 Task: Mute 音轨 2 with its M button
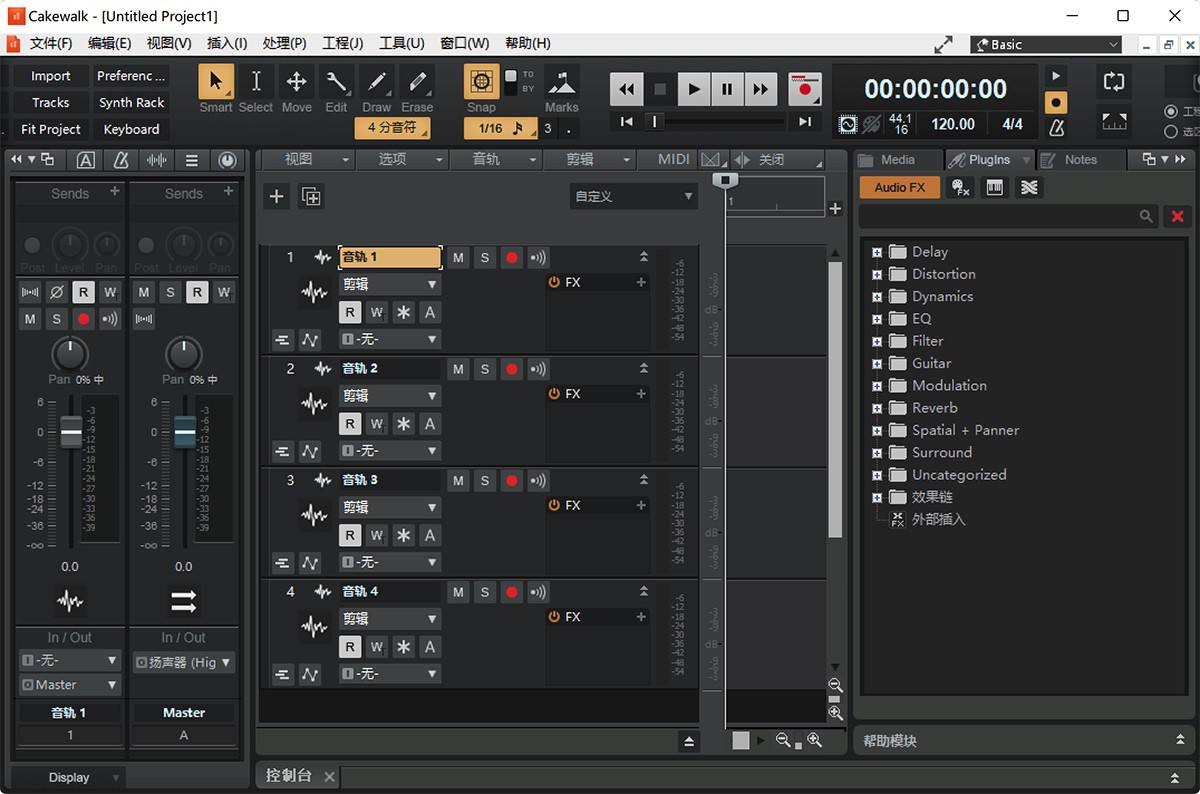point(457,368)
